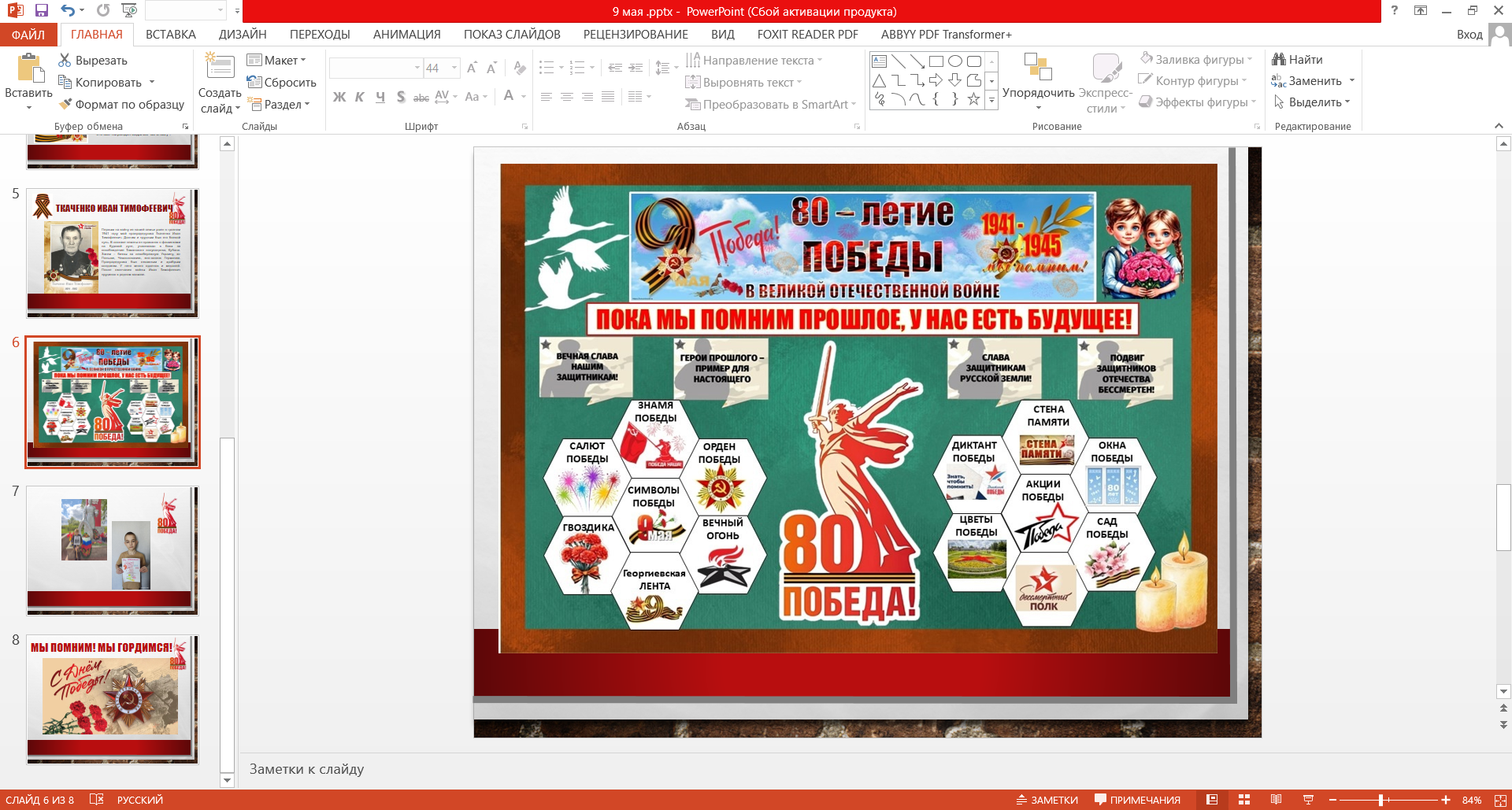1512x810 pixels.
Task: Switch to ПЕРЕХОДЫ tab
Action: (x=320, y=35)
